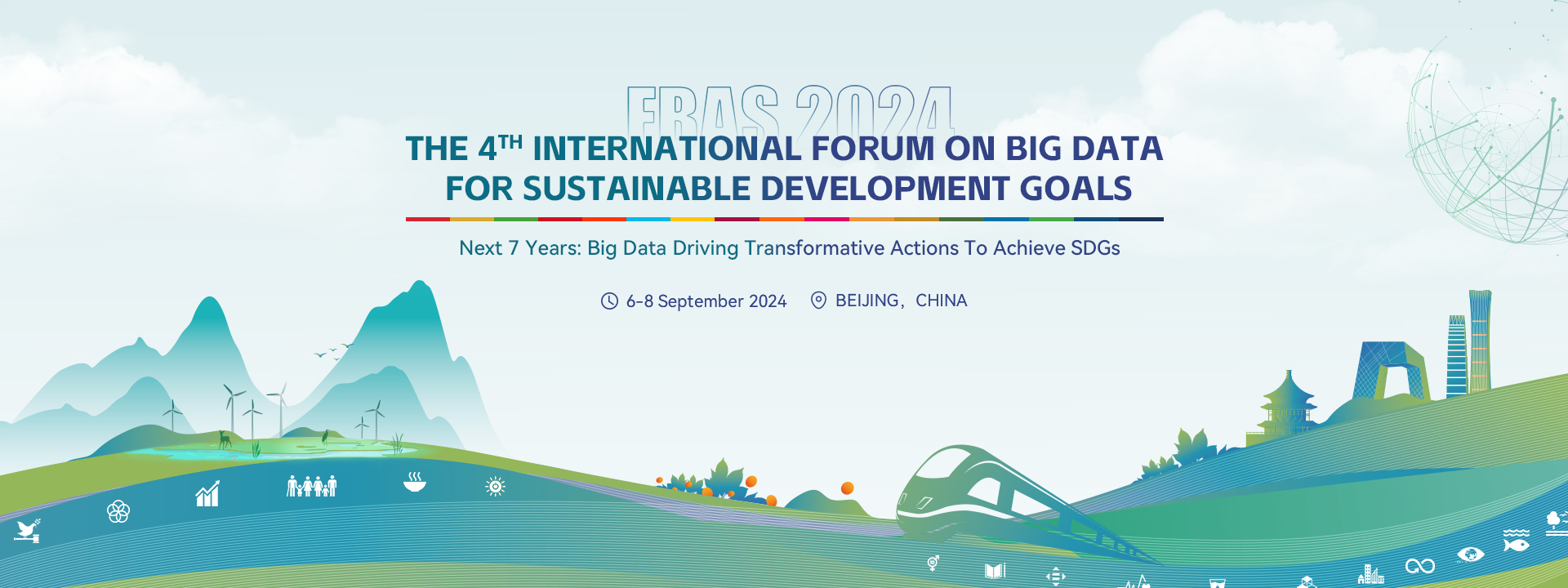Click the open book education icon
This screenshot has height=588, width=1568.
(x=995, y=571)
